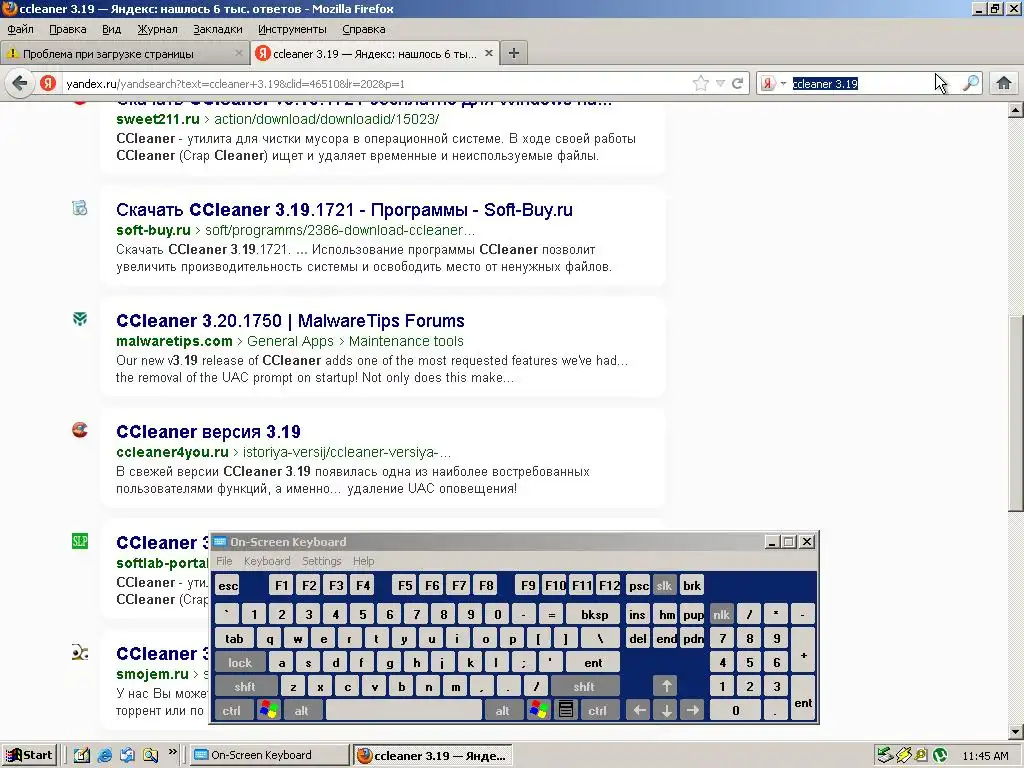Click the down arrow key on keyboard
Image resolution: width=1024 pixels, height=768 pixels.
point(666,711)
